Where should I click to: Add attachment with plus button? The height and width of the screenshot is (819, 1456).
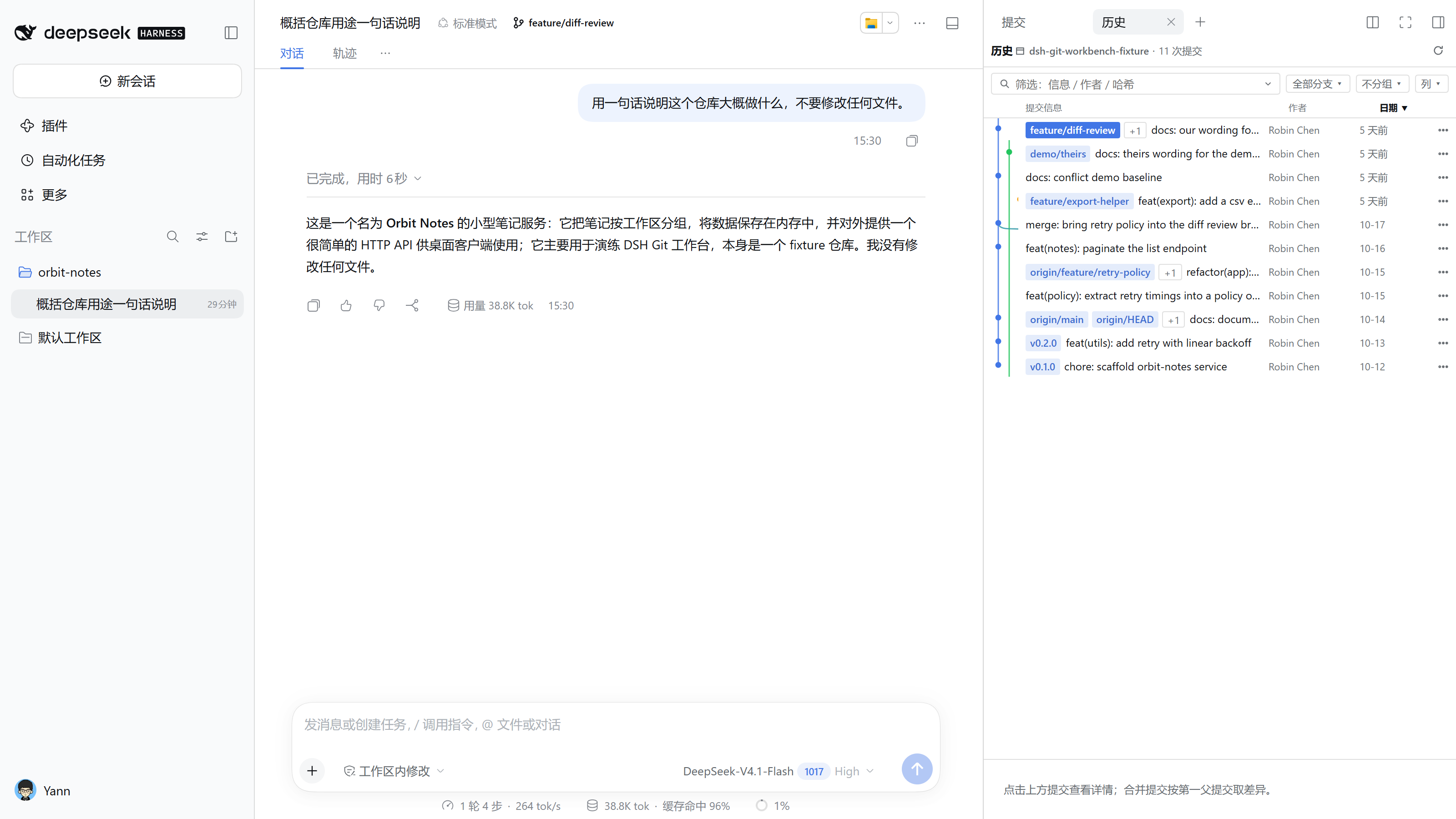point(312,770)
